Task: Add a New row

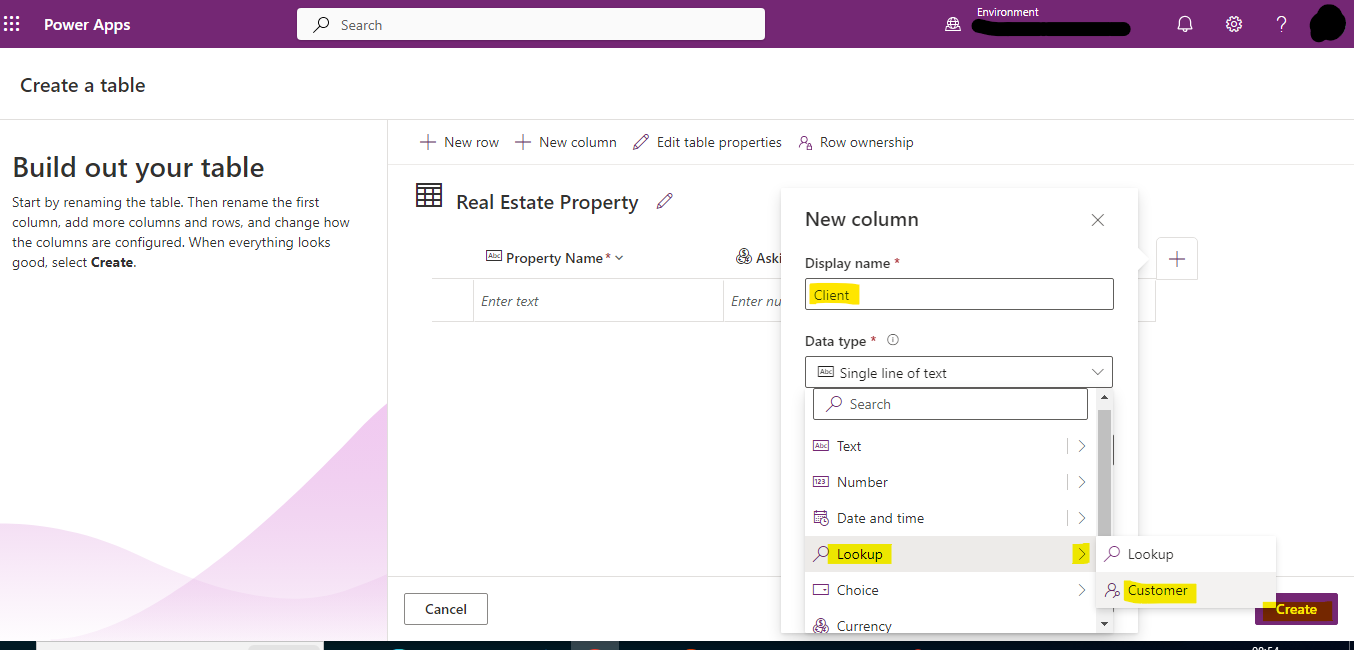Action: click(459, 142)
